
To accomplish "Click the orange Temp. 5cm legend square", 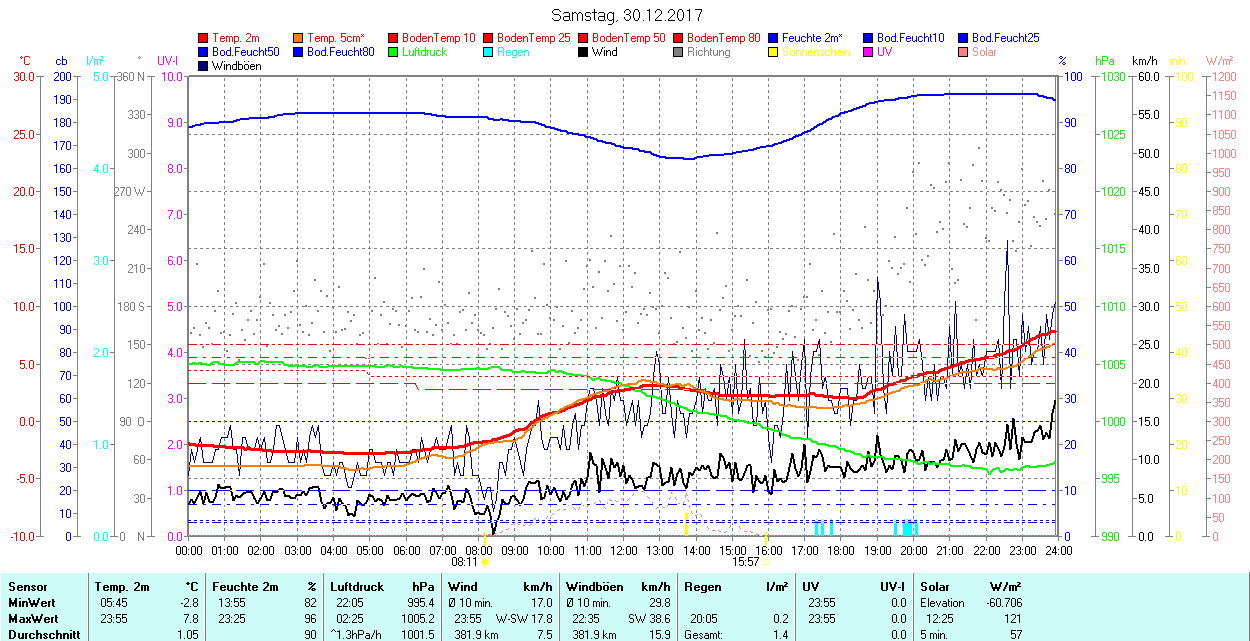I will [x=299, y=38].
